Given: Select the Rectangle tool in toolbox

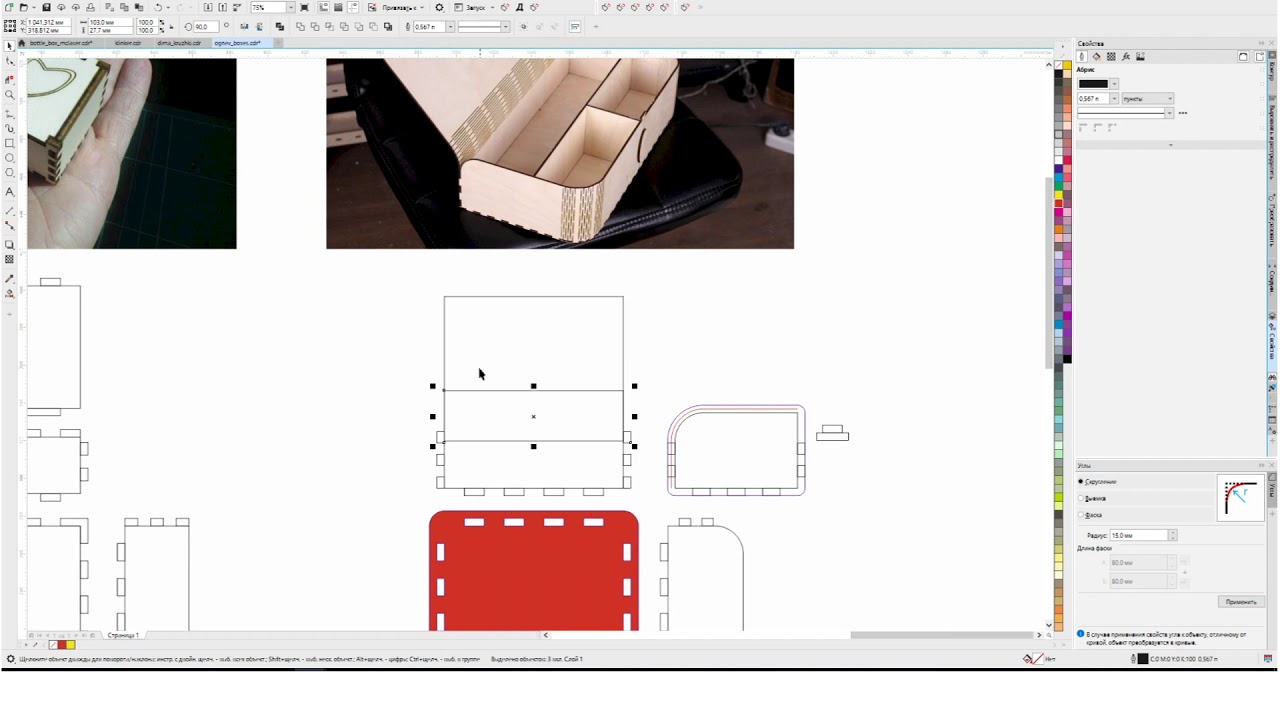Looking at the screenshot, I should (10, 143).
